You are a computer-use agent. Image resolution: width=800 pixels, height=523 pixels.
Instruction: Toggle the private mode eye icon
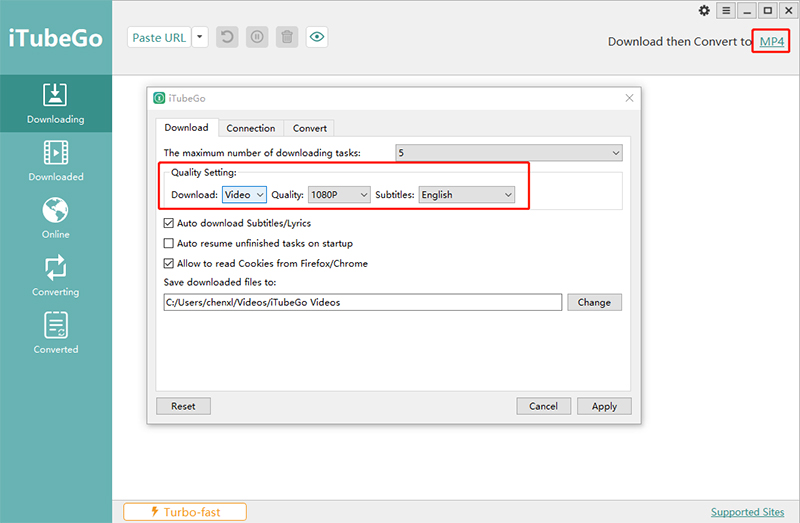click(317, 37)
